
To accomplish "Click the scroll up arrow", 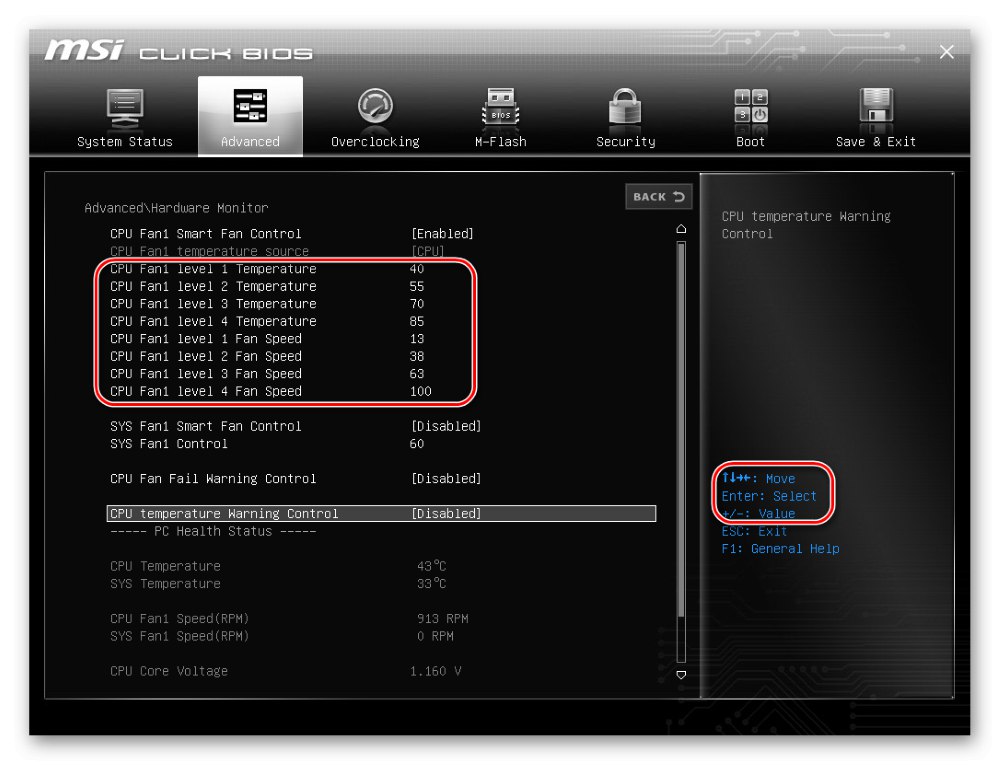I will pyautogui.click(x=681, y=229).
